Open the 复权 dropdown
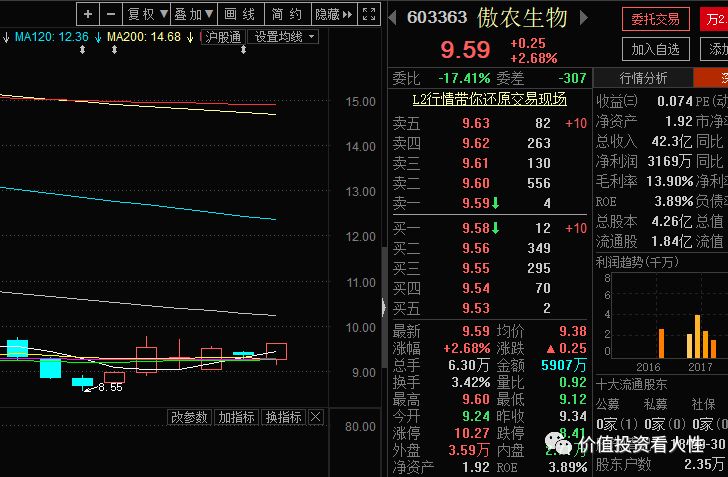Image resolution: width=728 pixels, height=477 pixels. point(147,14)
